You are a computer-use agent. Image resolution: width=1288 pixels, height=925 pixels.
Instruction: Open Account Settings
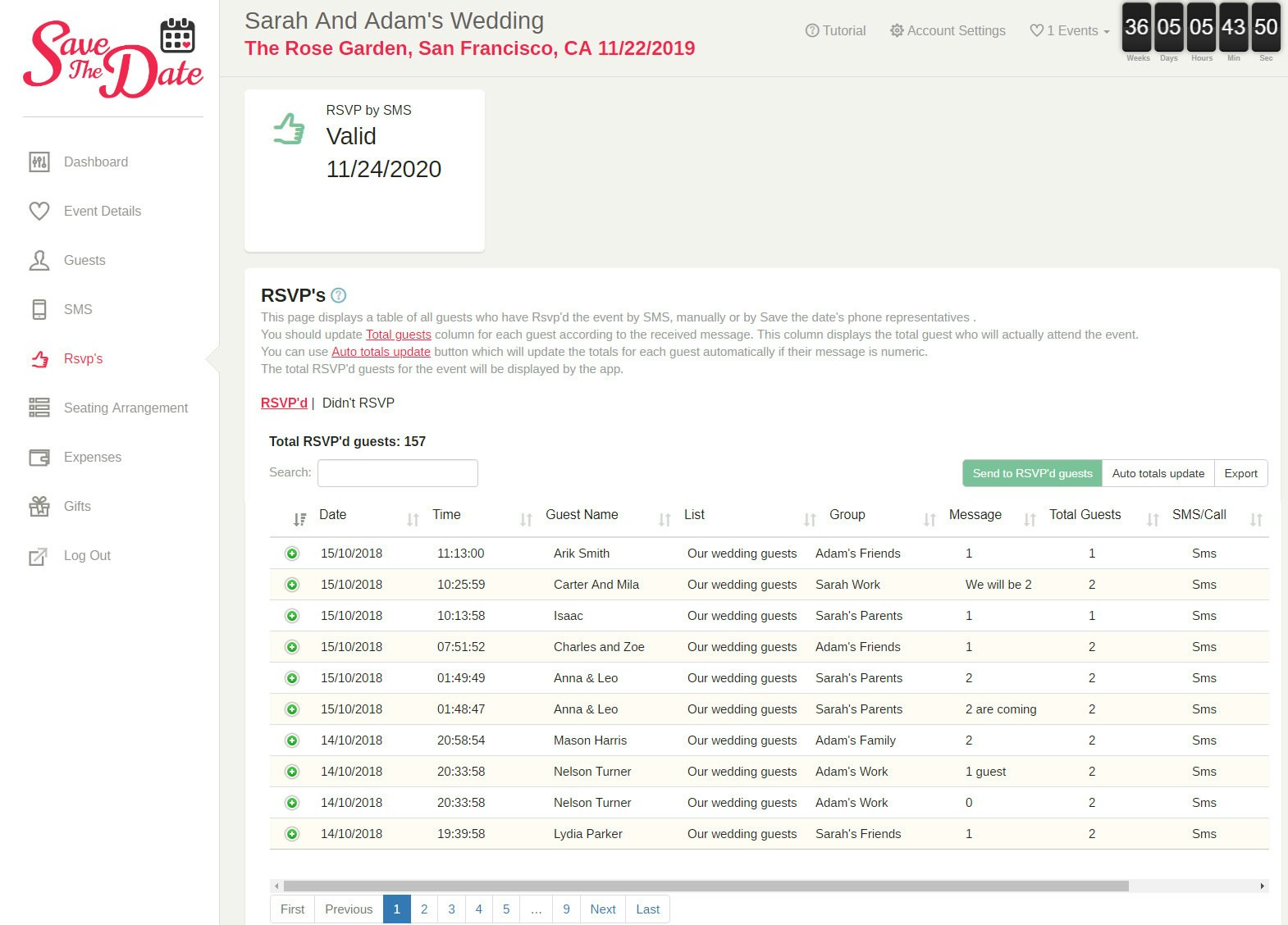[x=948, y=30]
